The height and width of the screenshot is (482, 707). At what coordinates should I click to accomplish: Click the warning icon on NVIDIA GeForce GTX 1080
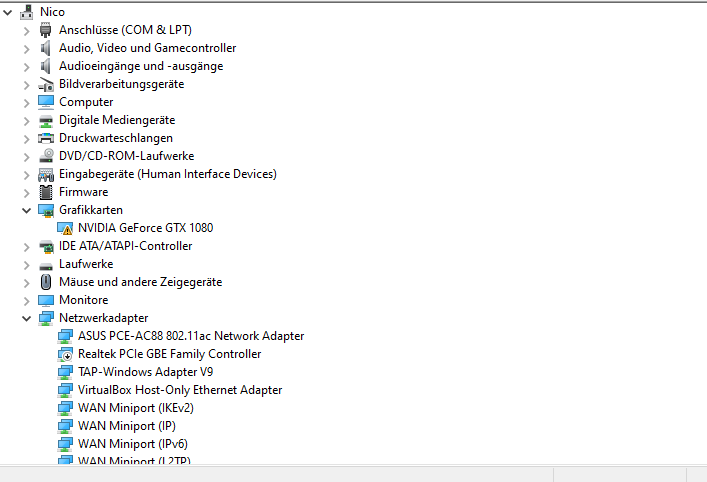[65, 228]
